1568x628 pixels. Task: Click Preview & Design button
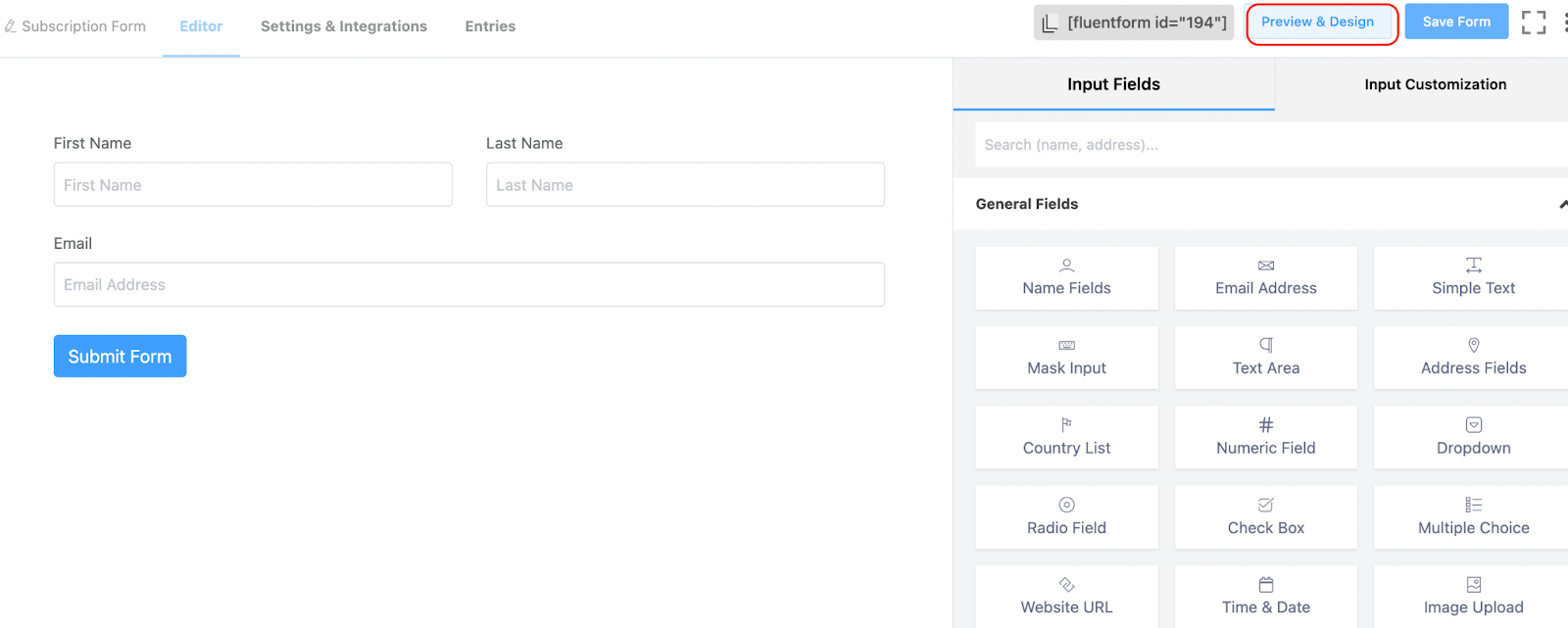[1317, 23]
